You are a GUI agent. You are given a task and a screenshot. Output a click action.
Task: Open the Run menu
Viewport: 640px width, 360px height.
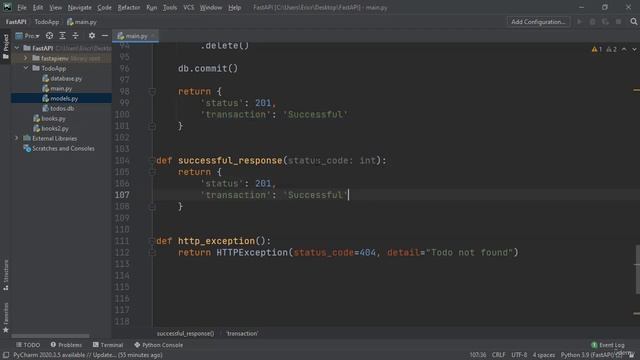[x=151, y=7]
